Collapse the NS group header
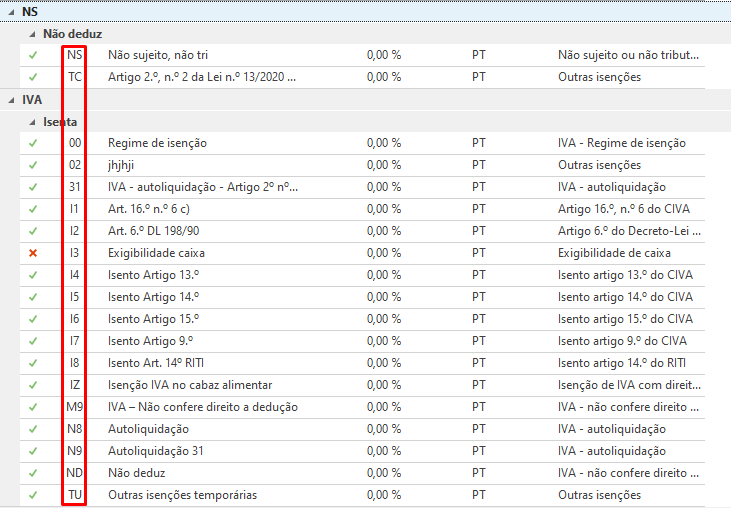This screenshot has height=508, width=731. pos(11,11)
